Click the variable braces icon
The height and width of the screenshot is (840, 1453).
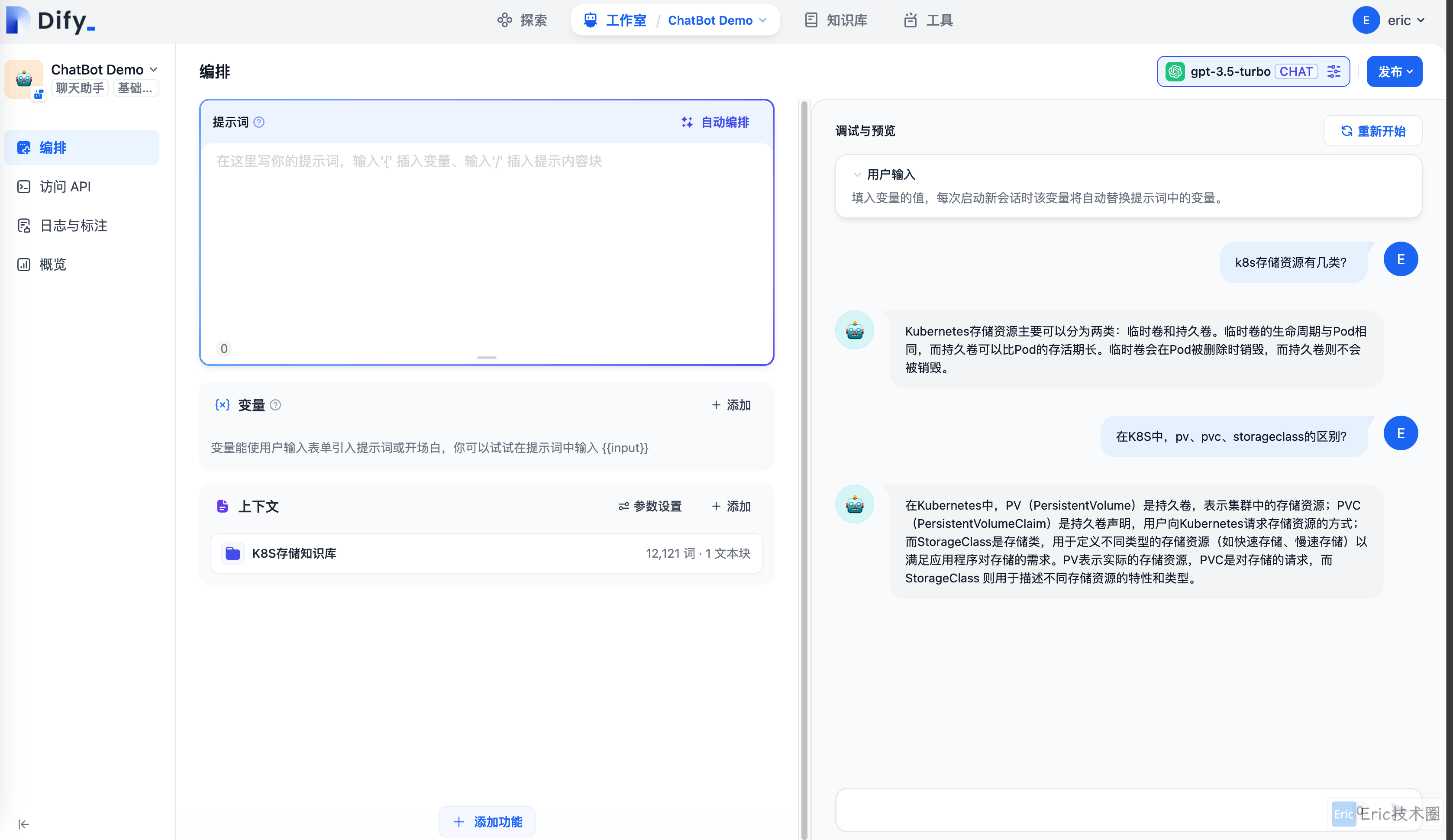tap(222, 405)
